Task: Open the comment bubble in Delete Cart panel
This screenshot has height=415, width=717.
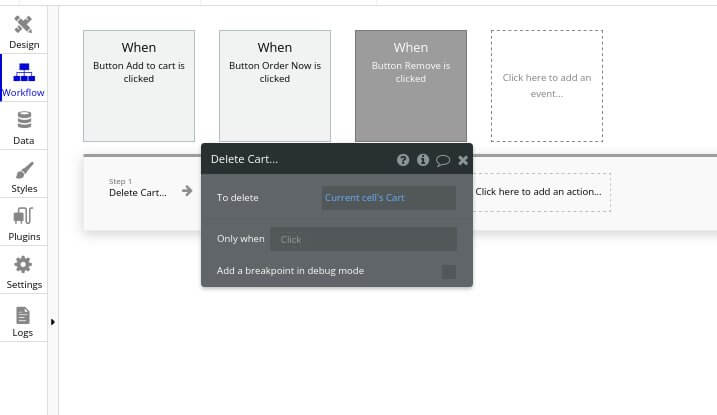Action: click(443, 160)
